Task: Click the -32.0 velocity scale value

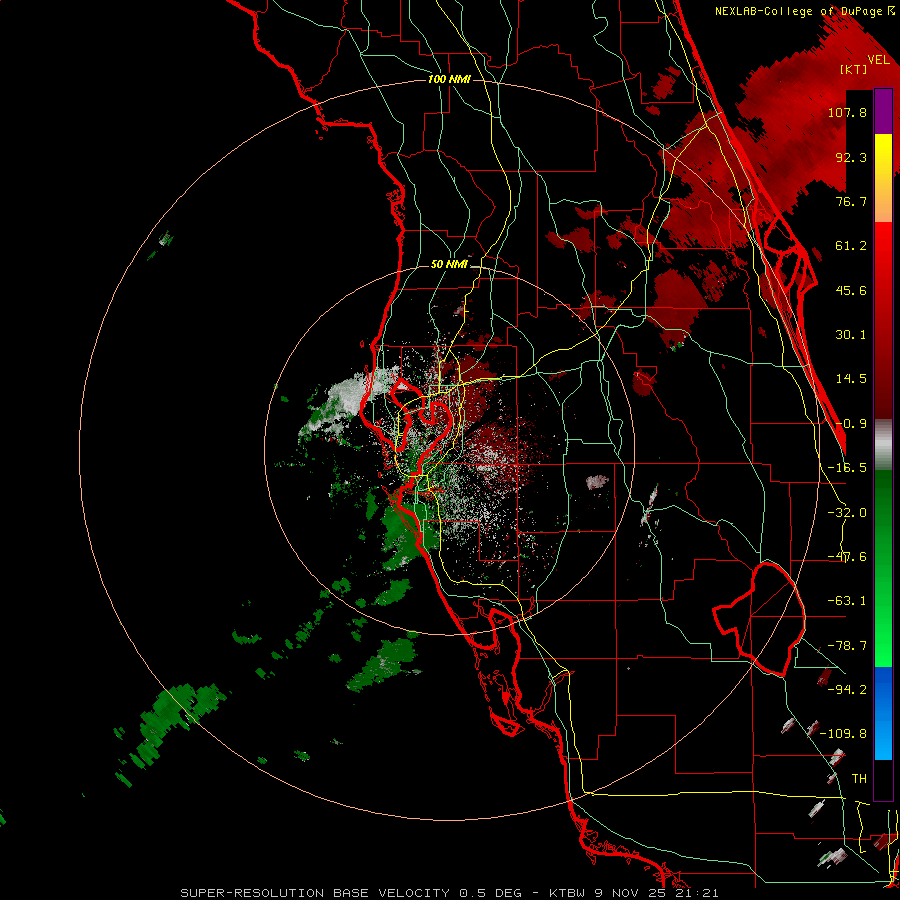Action: (847, 513)
